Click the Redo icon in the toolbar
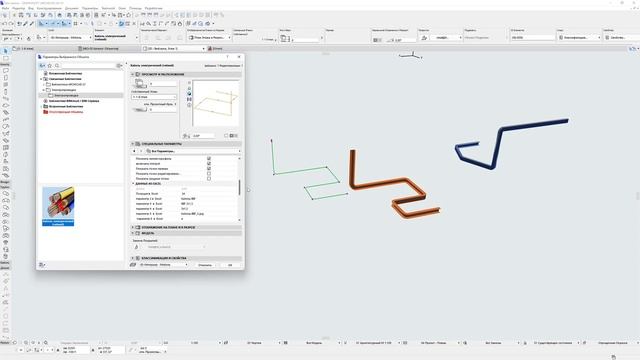This screenshot has height=360, width=640. (x=11, y=24)
